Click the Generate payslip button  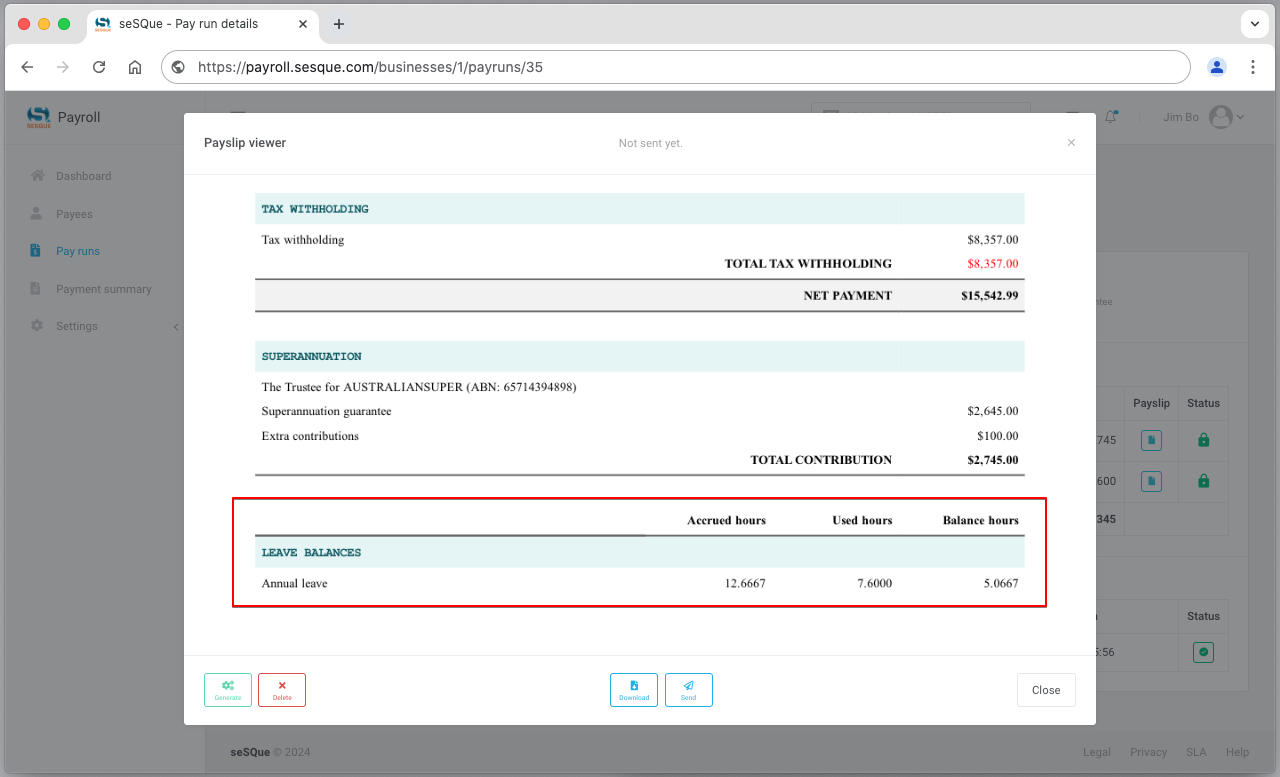click(x=228, y=690)
